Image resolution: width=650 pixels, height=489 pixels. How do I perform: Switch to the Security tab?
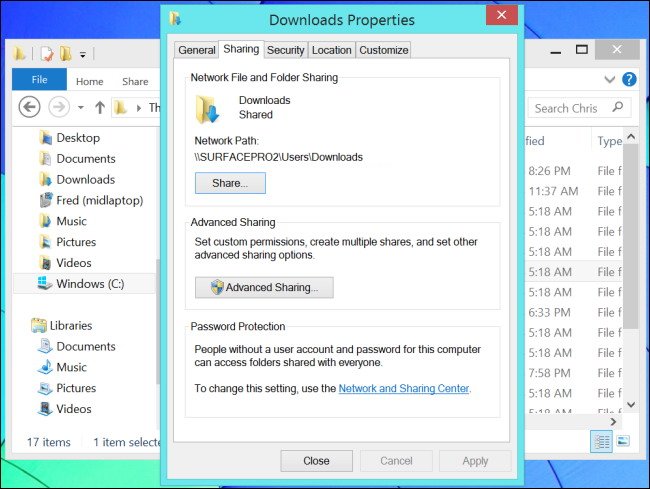(x=285, y=50)
